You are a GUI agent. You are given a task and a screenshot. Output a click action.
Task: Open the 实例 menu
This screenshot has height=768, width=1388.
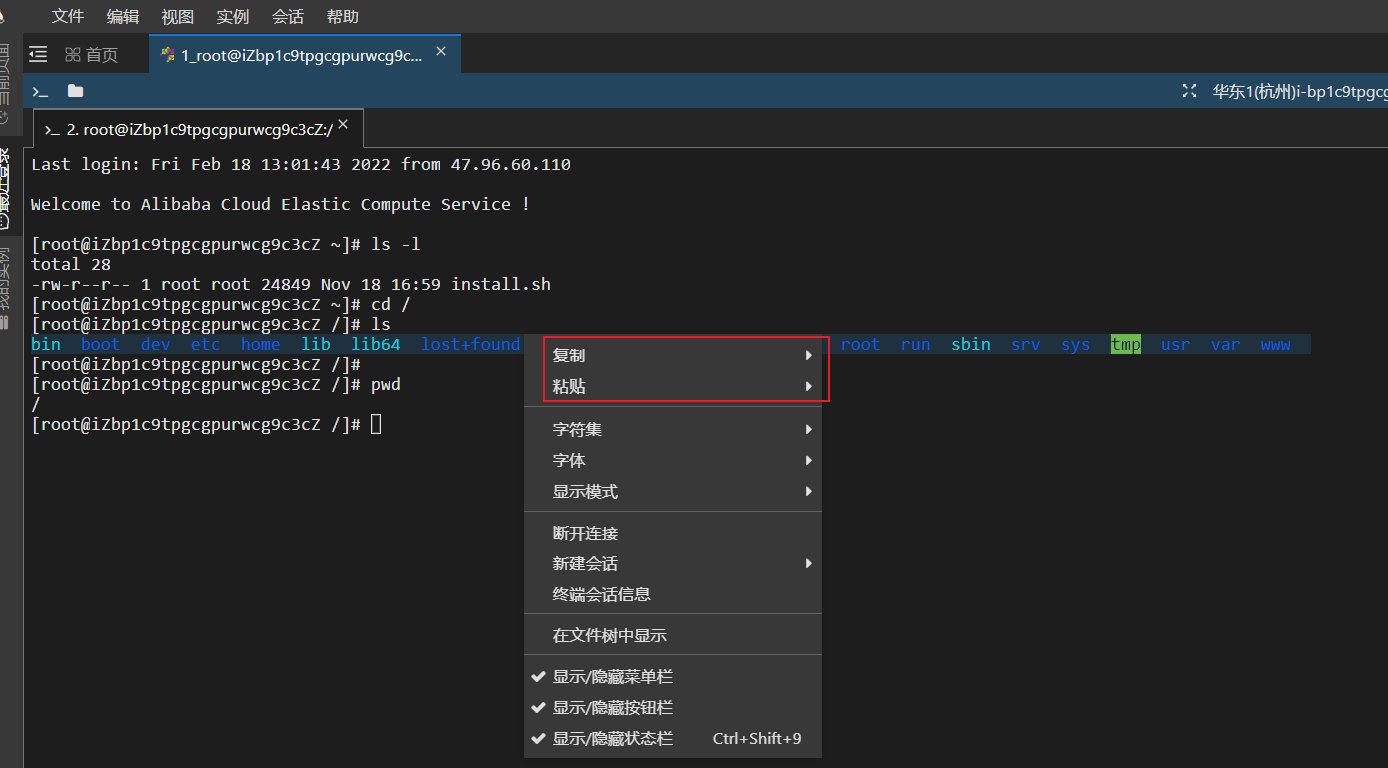tap(233, 17)
